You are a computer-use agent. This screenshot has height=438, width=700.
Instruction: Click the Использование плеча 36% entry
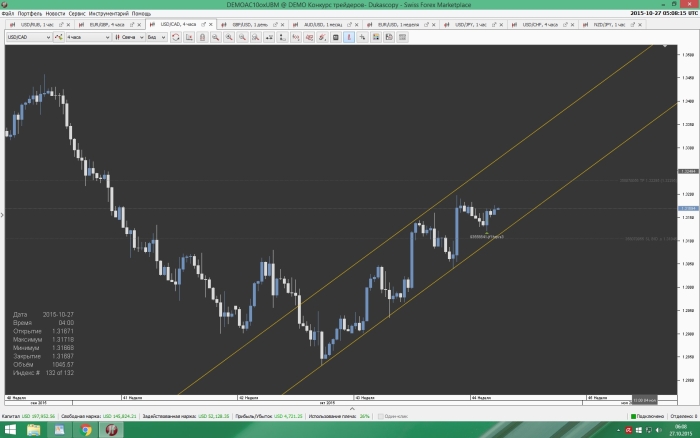(x=339, y=416)
